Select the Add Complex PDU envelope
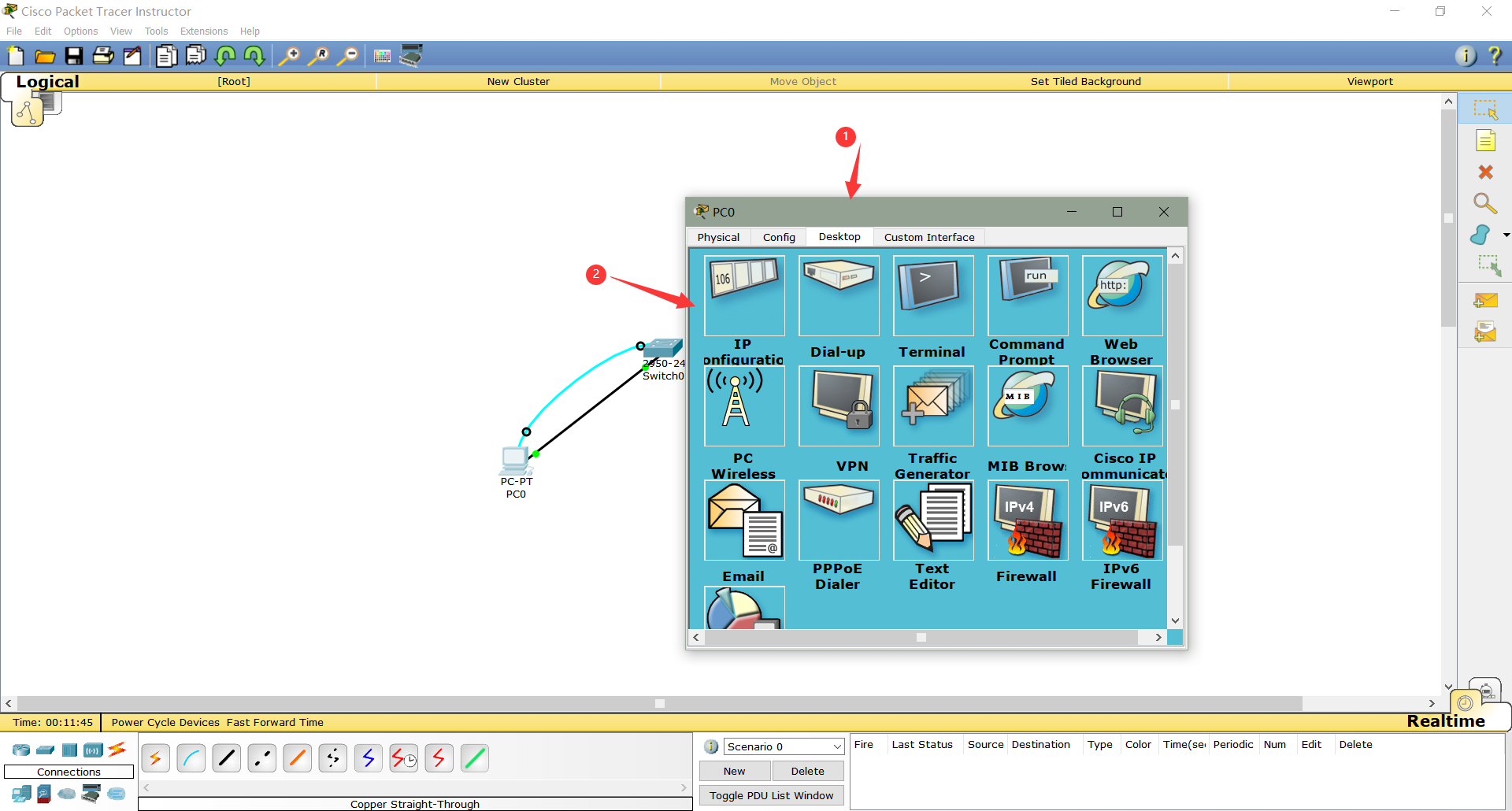The height and width of the screenshot is (811, 1512). [1485, 332]
